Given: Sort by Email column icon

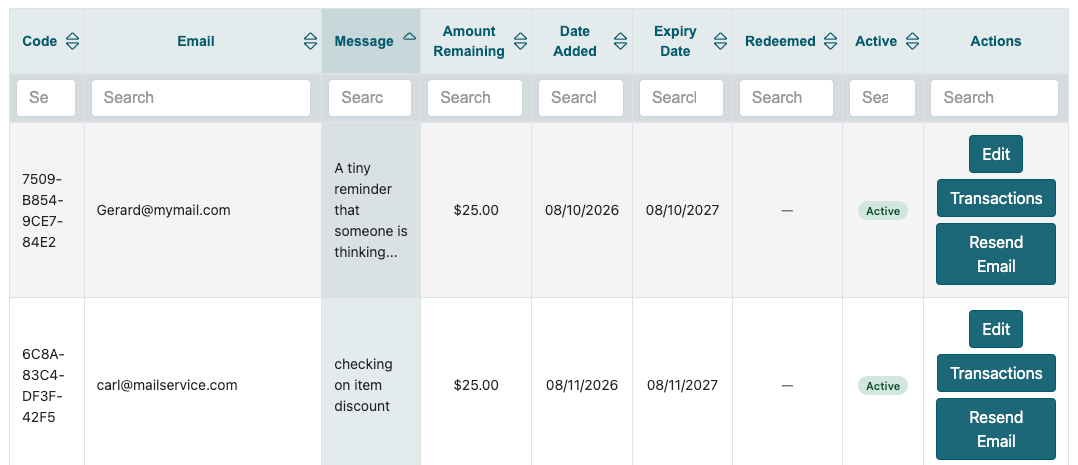Looking at the screenshot, I should click(x=311, y=41).
